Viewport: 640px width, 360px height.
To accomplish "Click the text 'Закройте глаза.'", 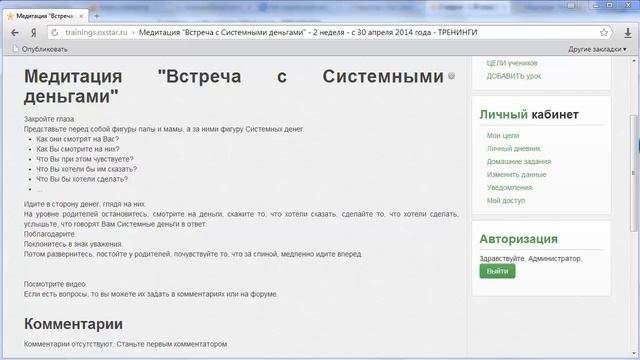I will [49, 119].
